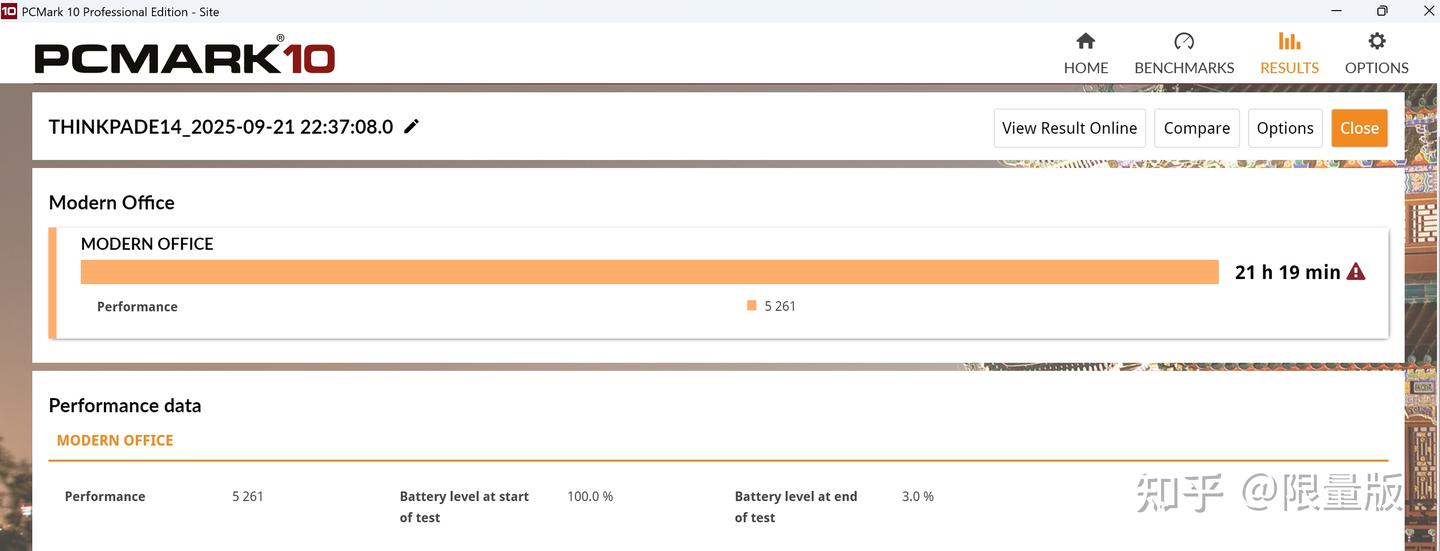Close the result with orange Close button
The height and width of the screenshot is (551, 1440).
click(x=1359, y=128)
